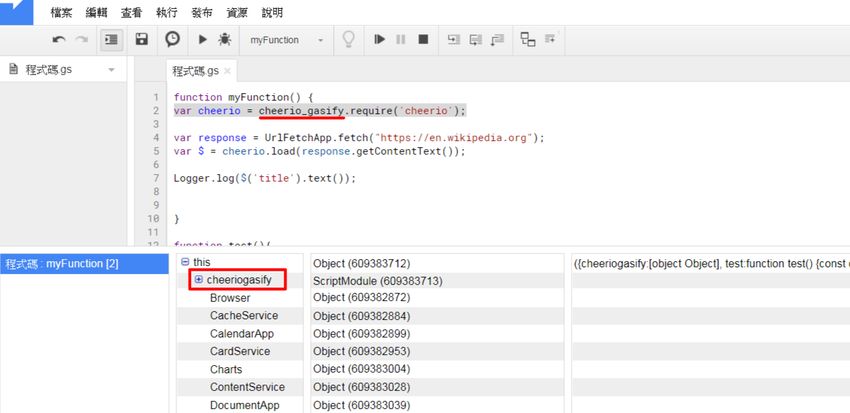Click the Object (609383712) type cell
The image size is (850, 413).
click(x=437, y=263)
